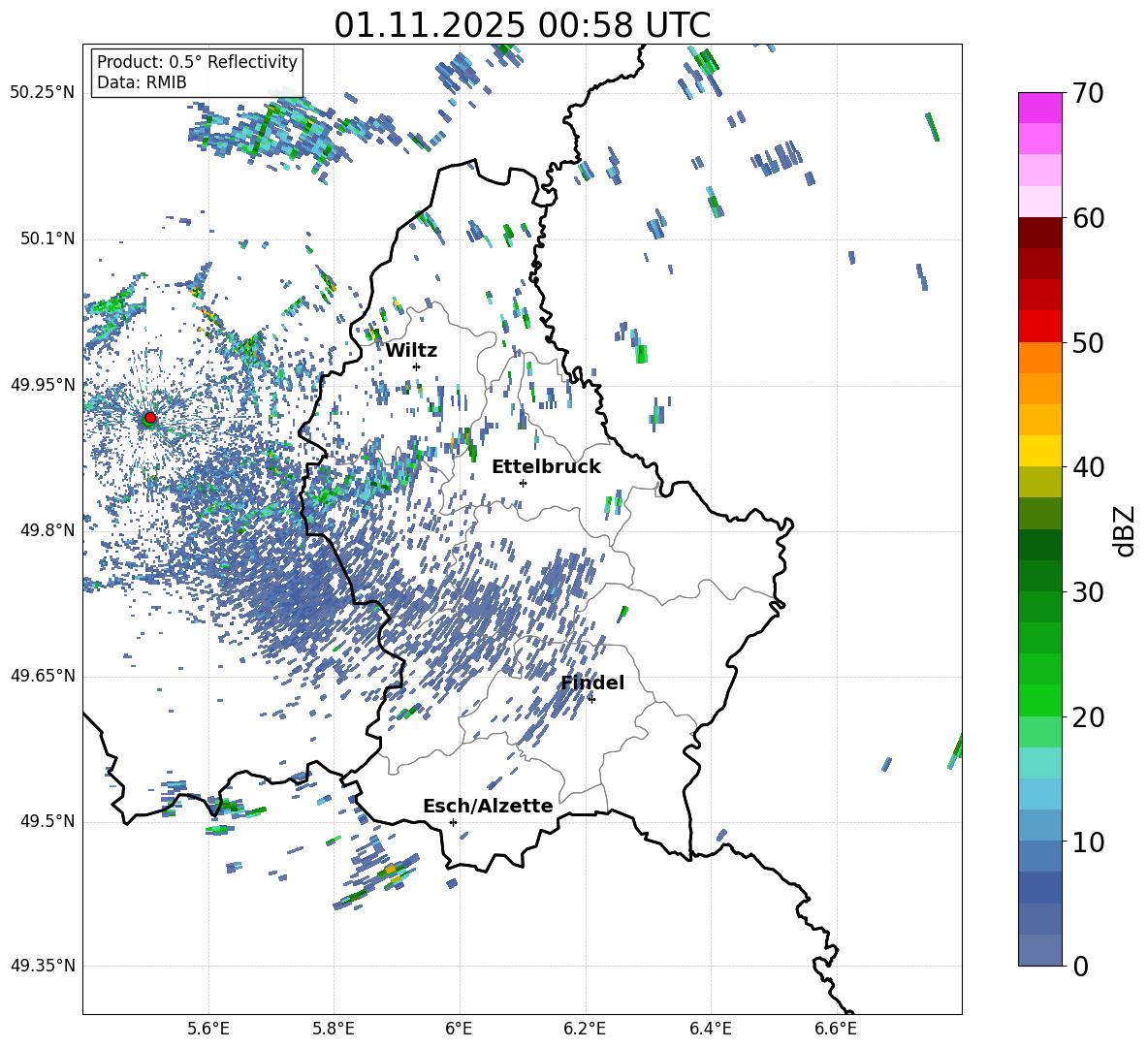Image resolution: width=1148 pixels, height=1048 pixels.
Task: Click the 5.8°E longitude label
Action: coord(334,1029)
